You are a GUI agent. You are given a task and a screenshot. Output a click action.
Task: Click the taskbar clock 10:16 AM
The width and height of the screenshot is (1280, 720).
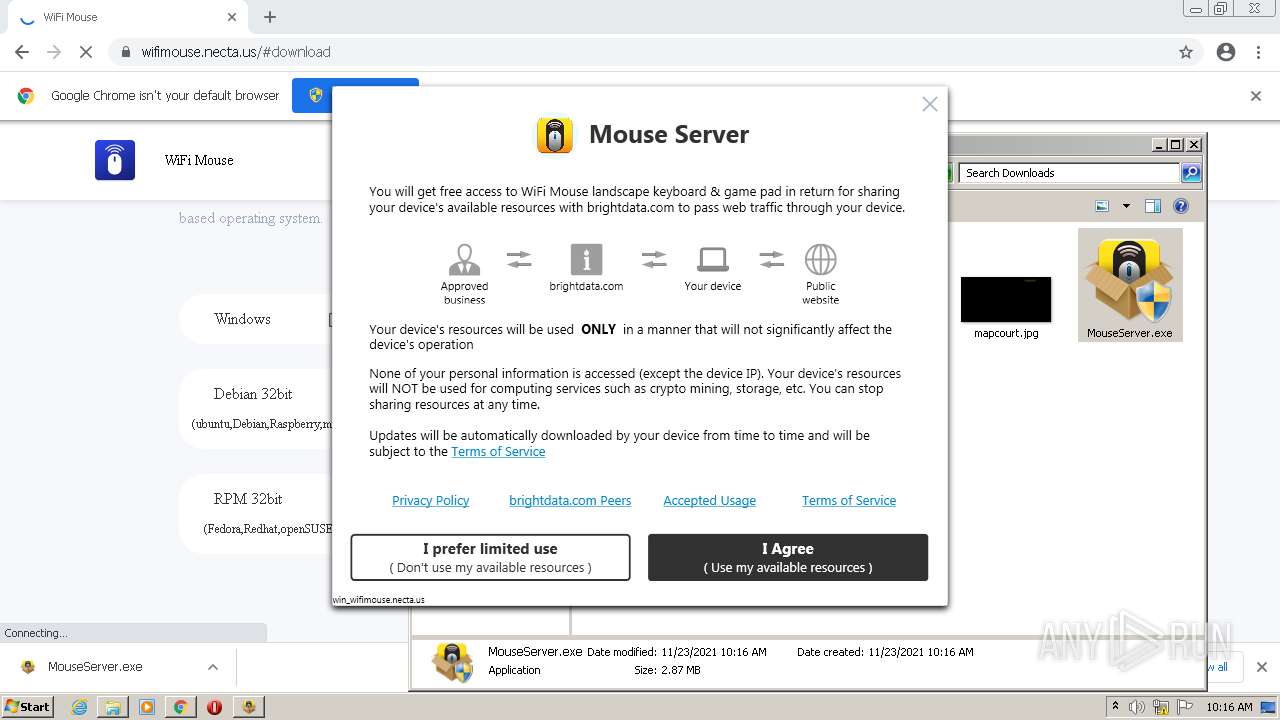(1229, 707)
